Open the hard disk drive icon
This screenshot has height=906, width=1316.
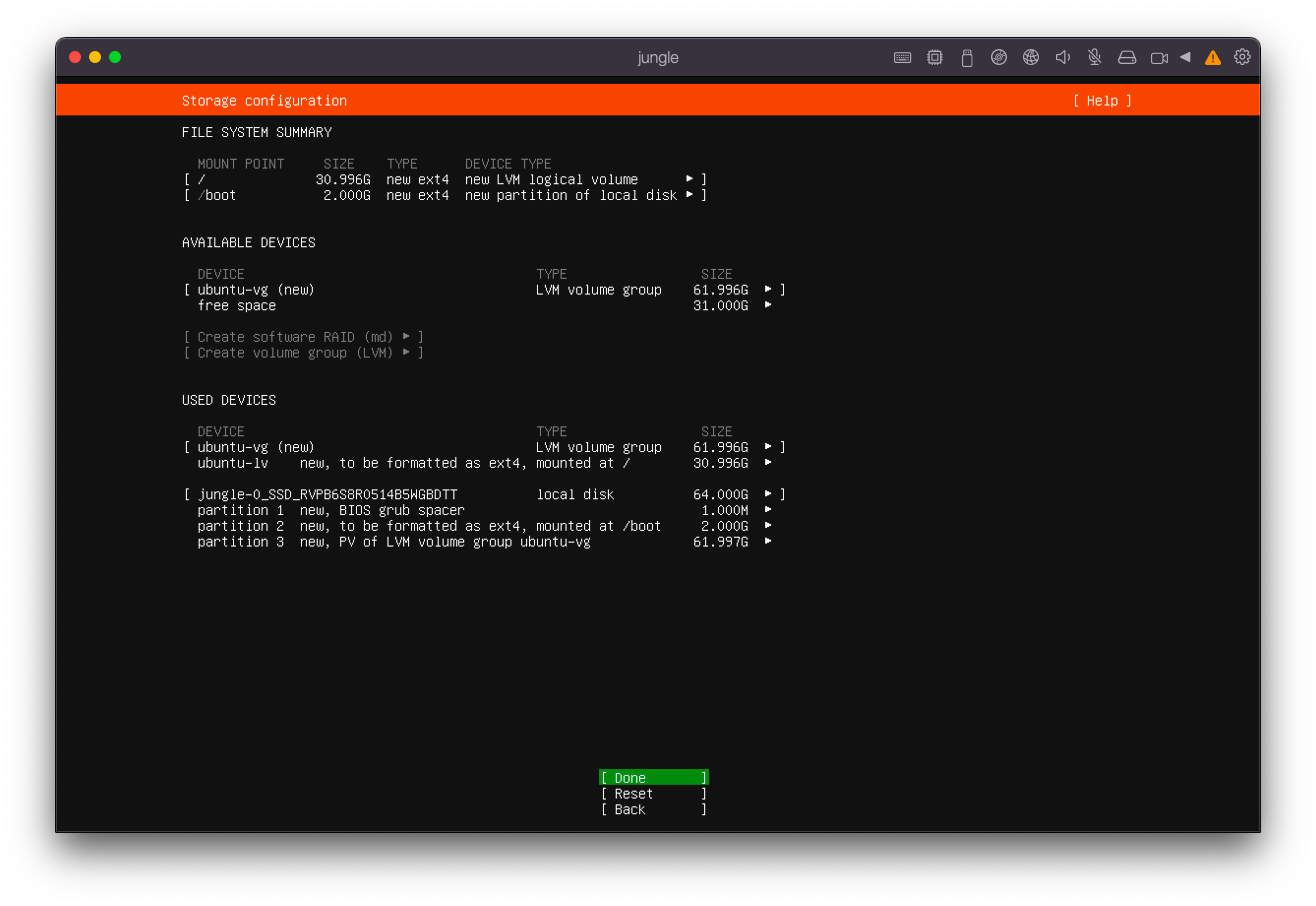pos(1127,57)
